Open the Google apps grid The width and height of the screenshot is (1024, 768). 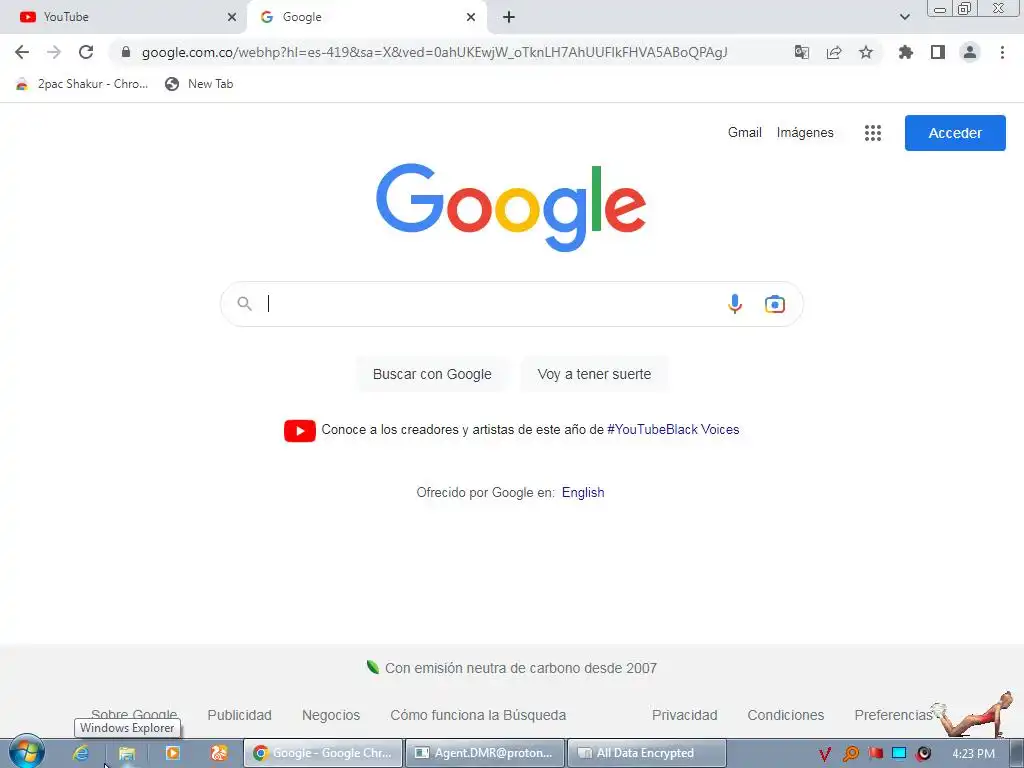pos(872,133)
